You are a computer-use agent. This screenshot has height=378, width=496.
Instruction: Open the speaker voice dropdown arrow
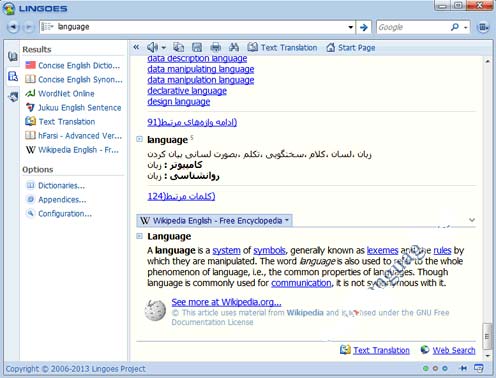[x=164, y=48]
